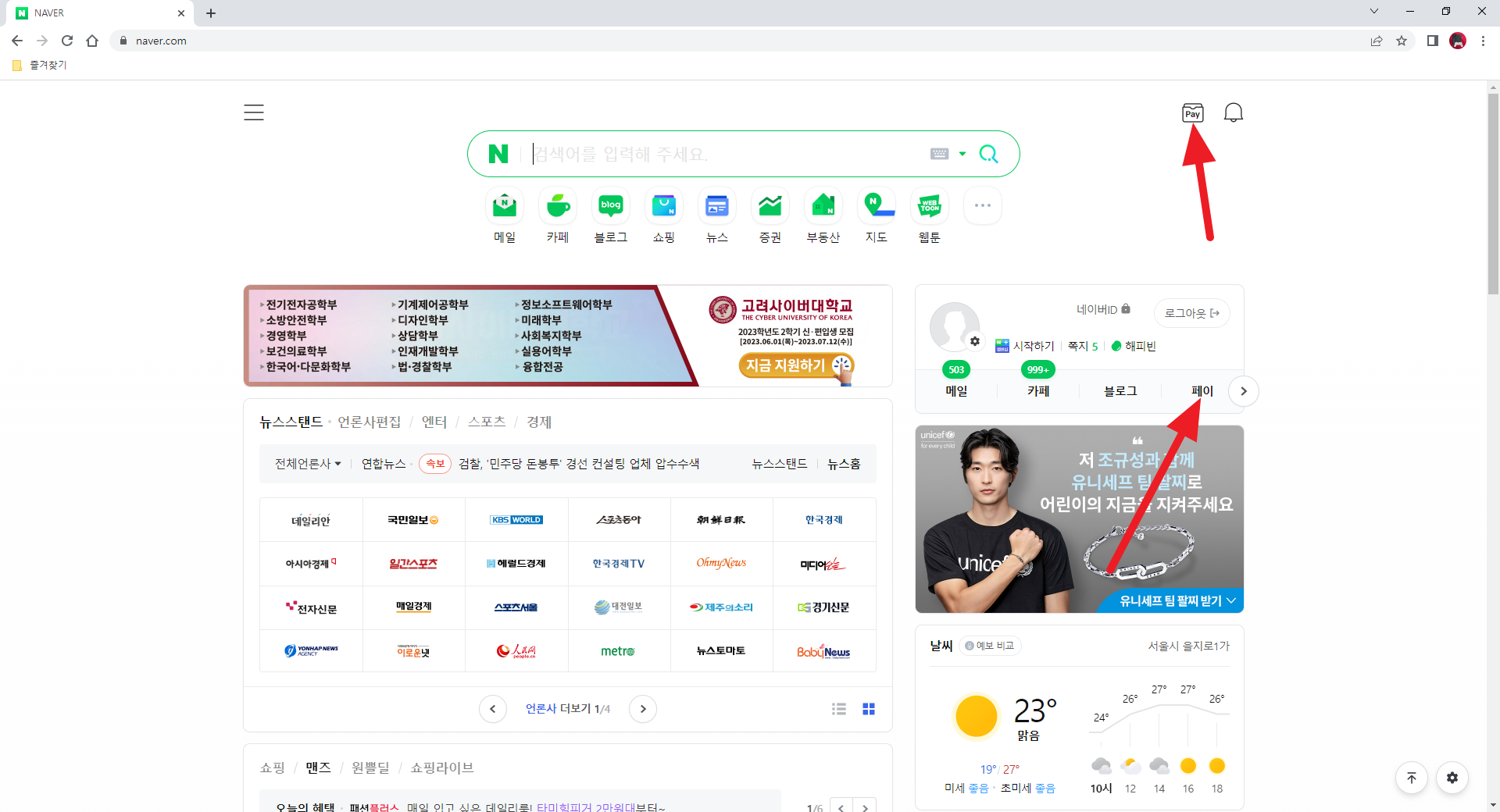This screenshot has height=812, width=1500.
Task: Open the OhmyNews press tile
Action: tap(721, 564)
